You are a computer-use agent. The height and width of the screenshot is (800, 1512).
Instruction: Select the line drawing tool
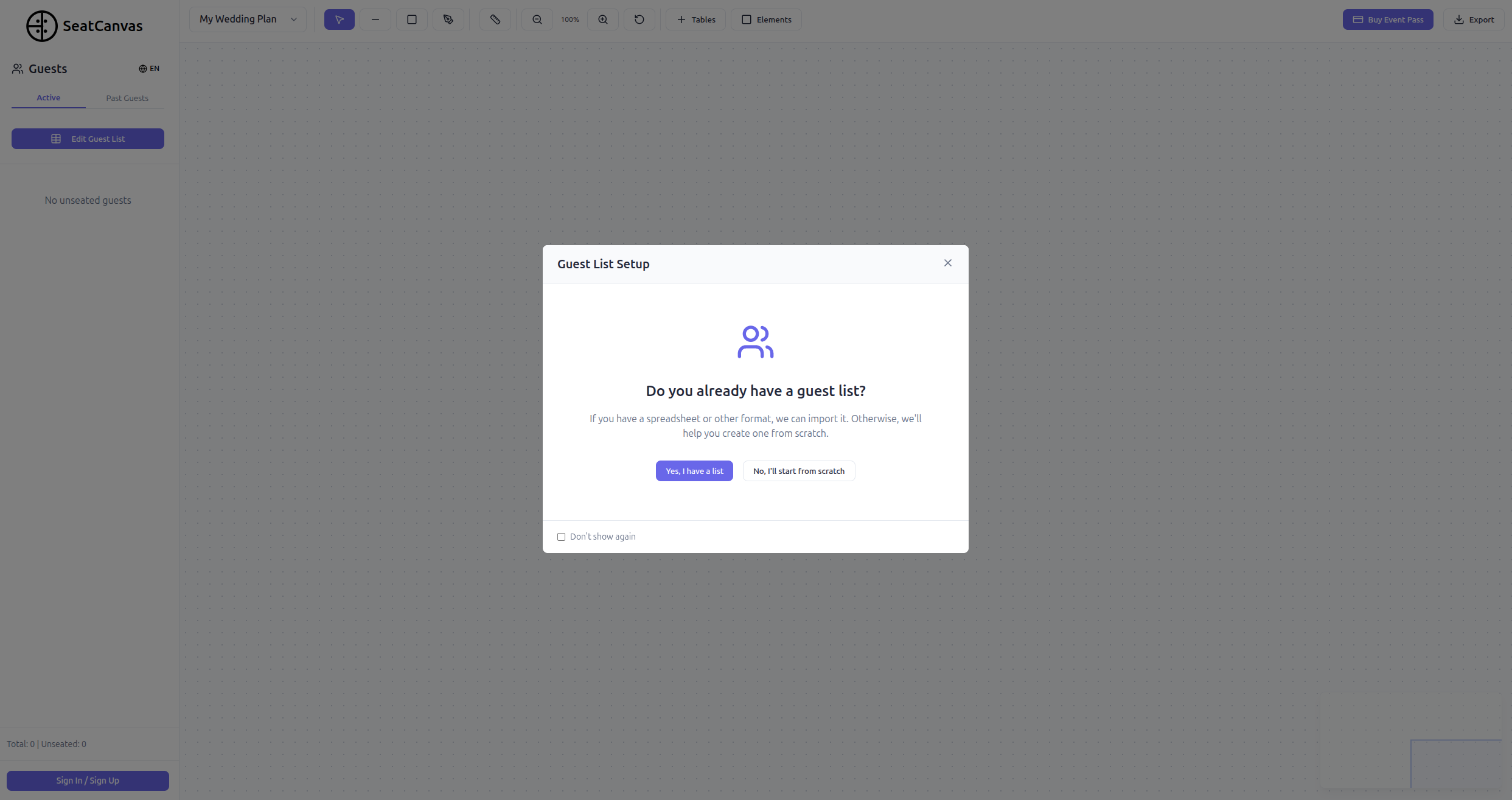(x=375, y=19)
